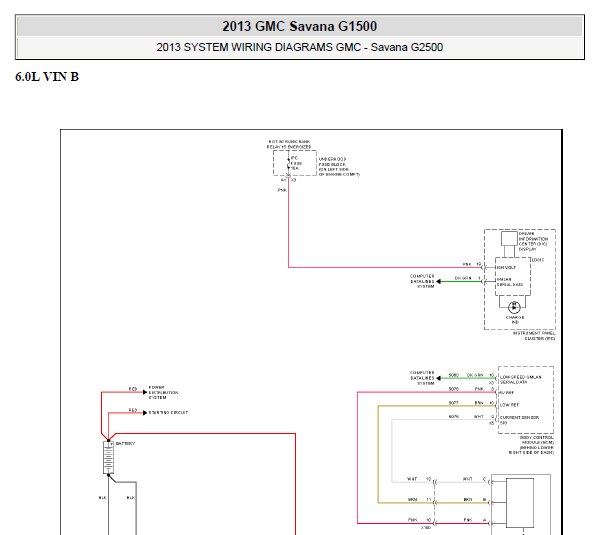Click the "CHARGE IND" label
The image size is (606, 535).
pyautogui.click(x=515, y=320)
